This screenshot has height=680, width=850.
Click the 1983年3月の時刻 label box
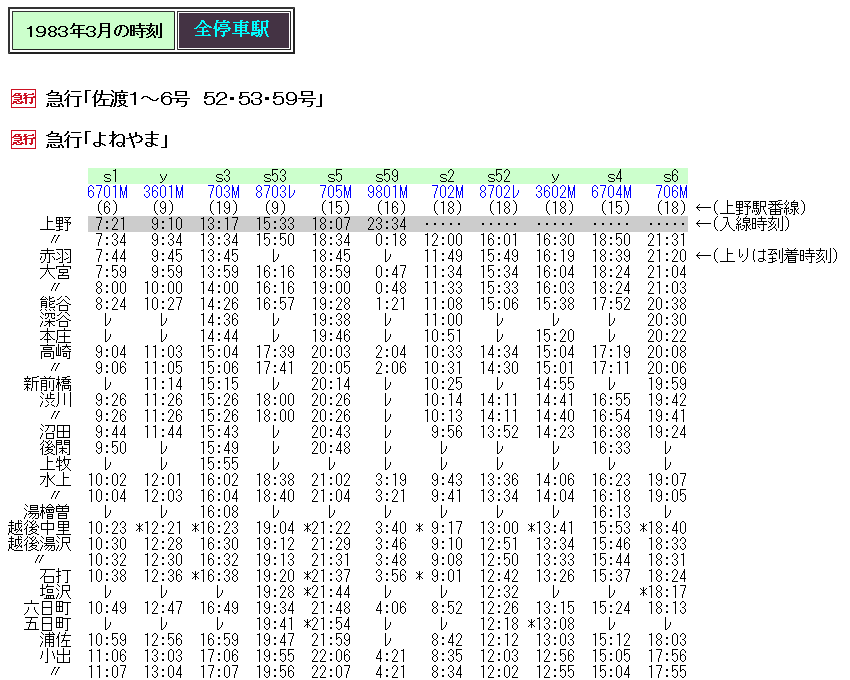click(93, 30)
